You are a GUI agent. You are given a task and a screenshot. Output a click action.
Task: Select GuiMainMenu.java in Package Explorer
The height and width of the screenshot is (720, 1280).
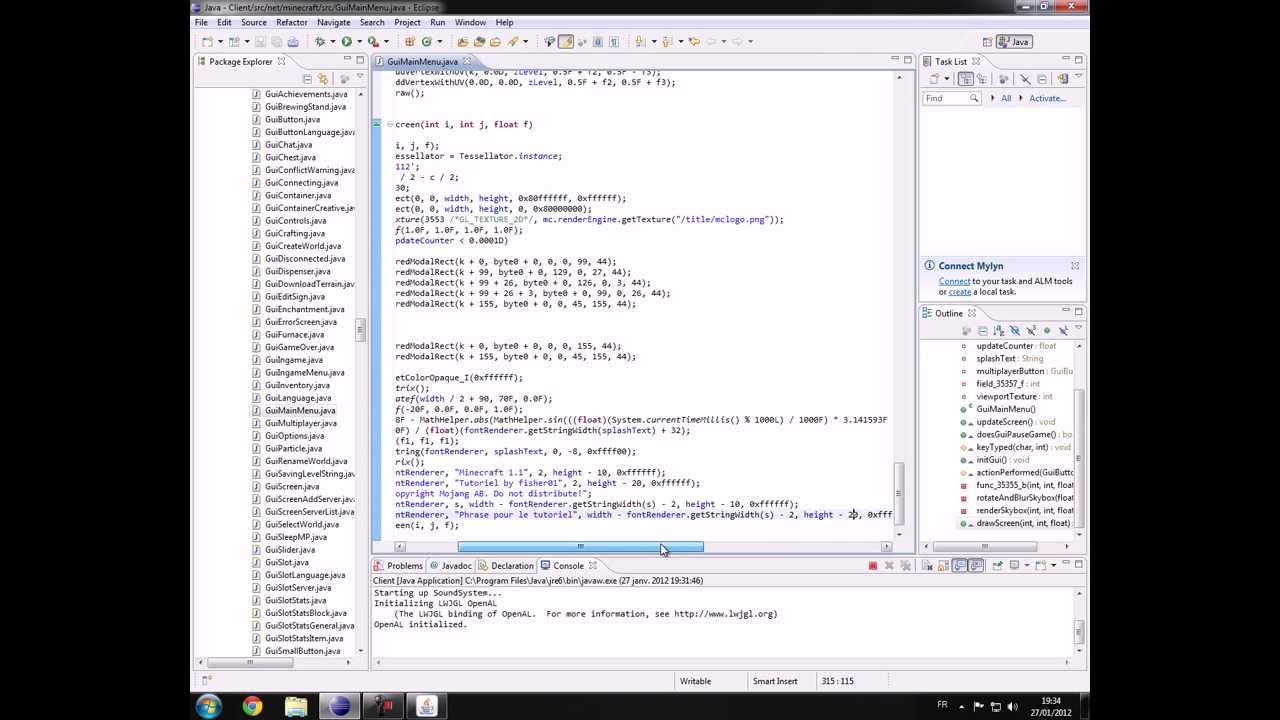(300, 410)
